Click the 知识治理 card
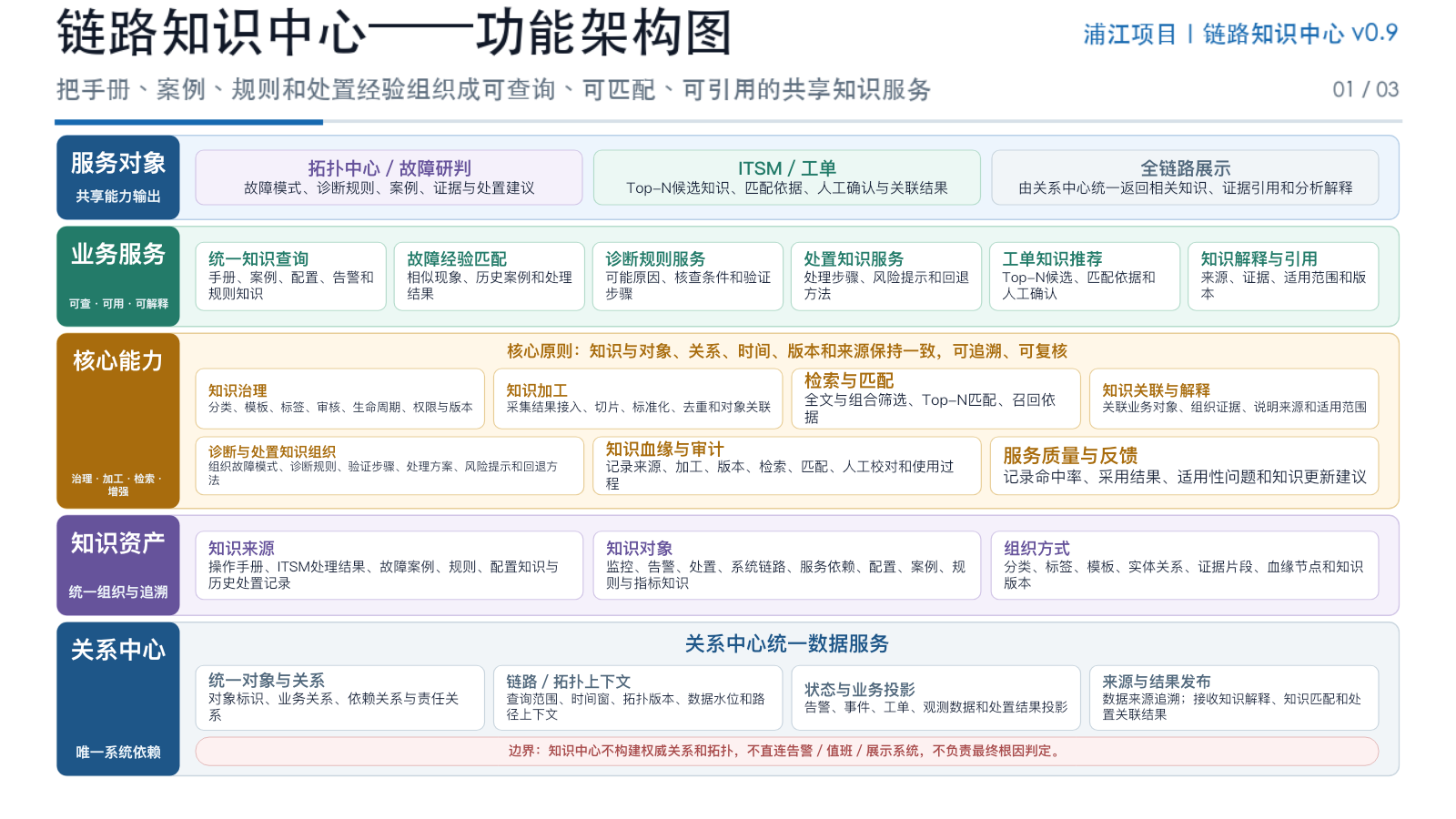The height and width of the screenshot is (819, 1456). (340, 399)
